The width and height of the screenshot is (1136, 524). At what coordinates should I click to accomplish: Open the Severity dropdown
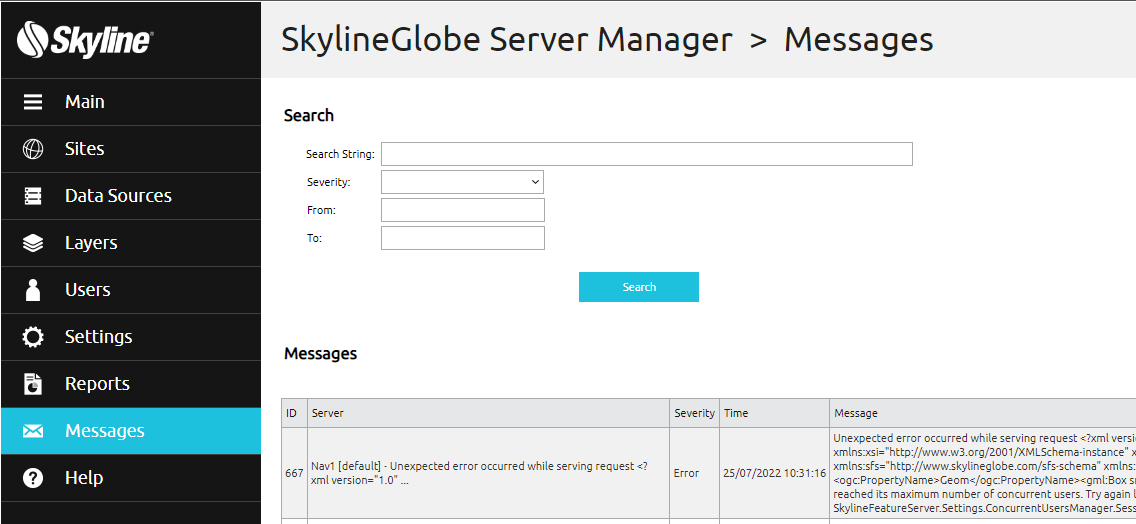[x=462, y=182]
